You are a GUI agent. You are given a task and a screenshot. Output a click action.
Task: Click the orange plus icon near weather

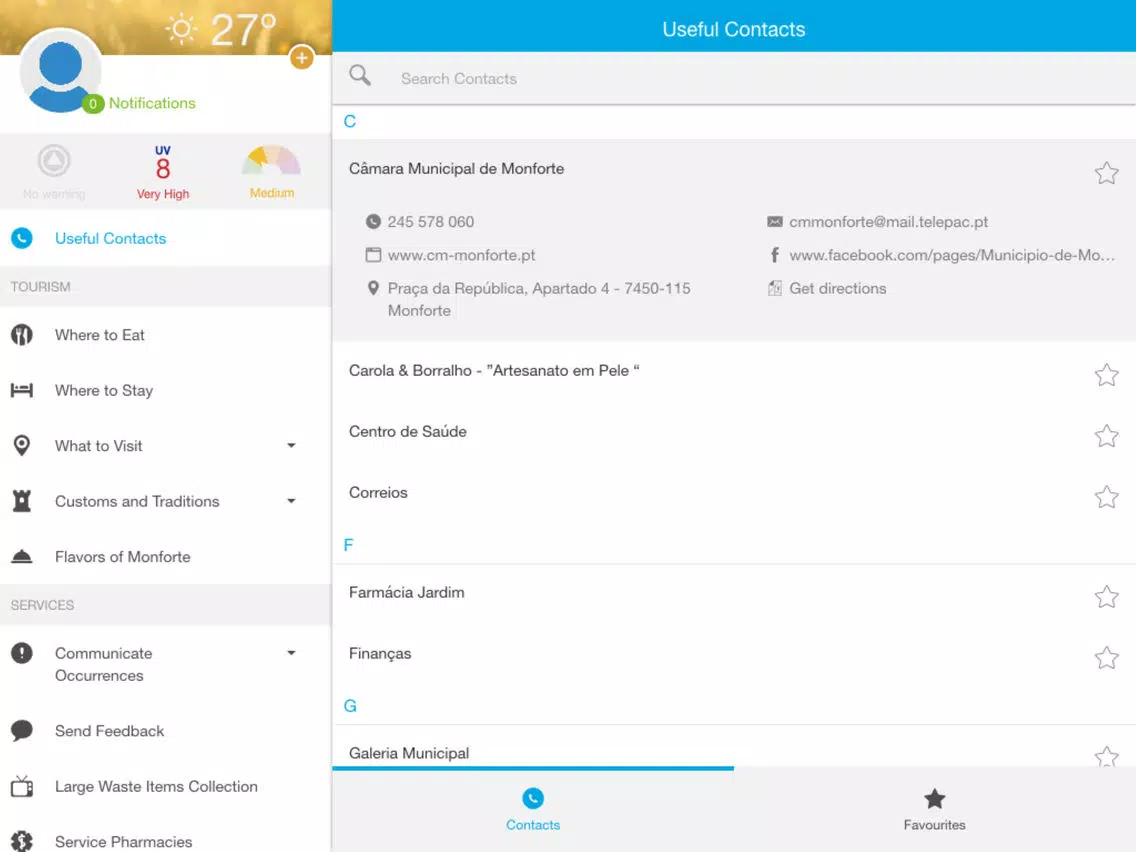(x=301, y=57)
